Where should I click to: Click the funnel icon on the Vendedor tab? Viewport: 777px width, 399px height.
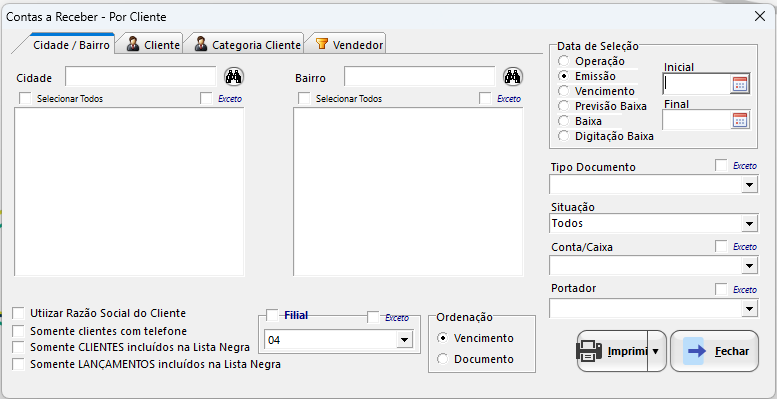pos(322,44)
